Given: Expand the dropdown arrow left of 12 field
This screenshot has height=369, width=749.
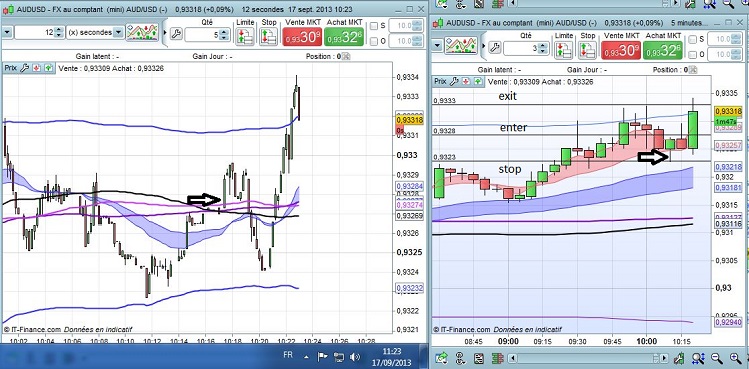Looking at the screenshot, I should (7, 33).
